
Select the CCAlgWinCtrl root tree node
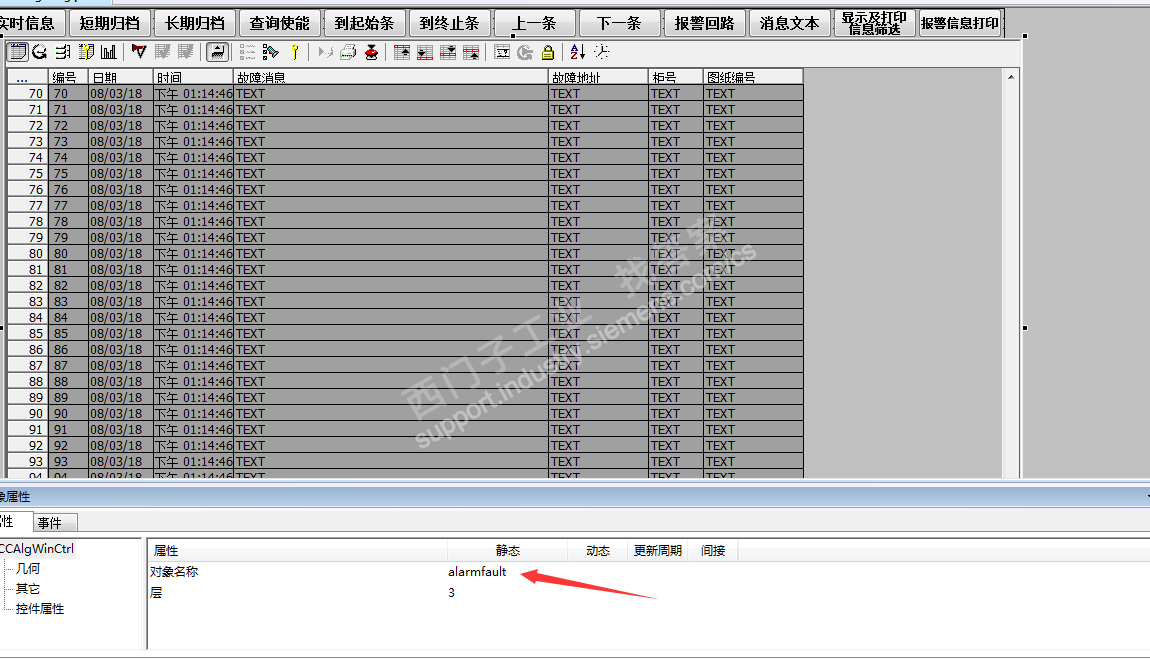click(37, 548)
